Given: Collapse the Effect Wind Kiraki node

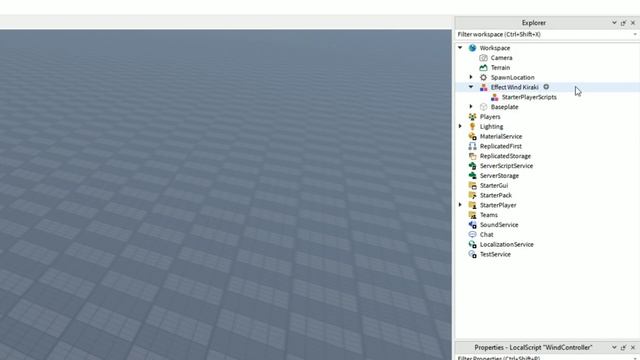Looking at the screenshot, I should point(471,87).
